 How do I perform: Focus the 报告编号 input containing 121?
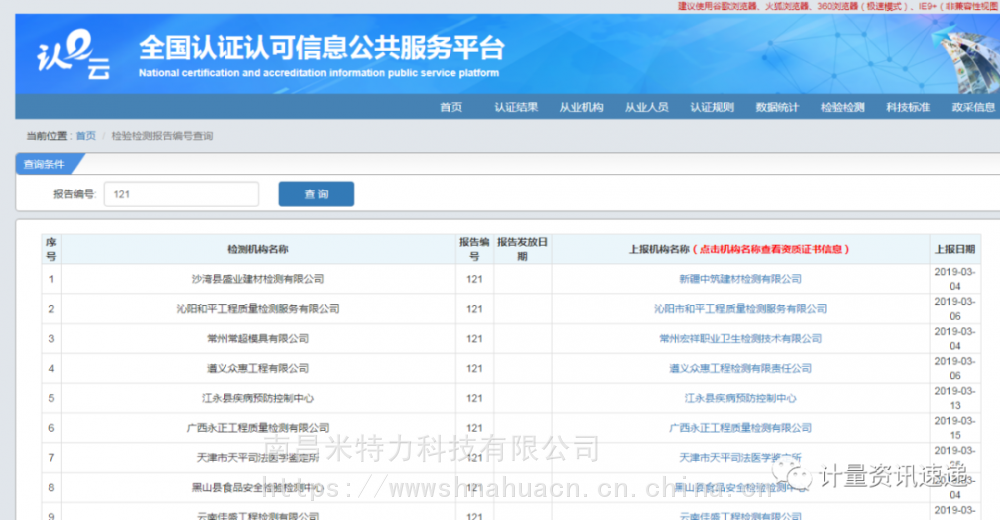tap(181, 194)
